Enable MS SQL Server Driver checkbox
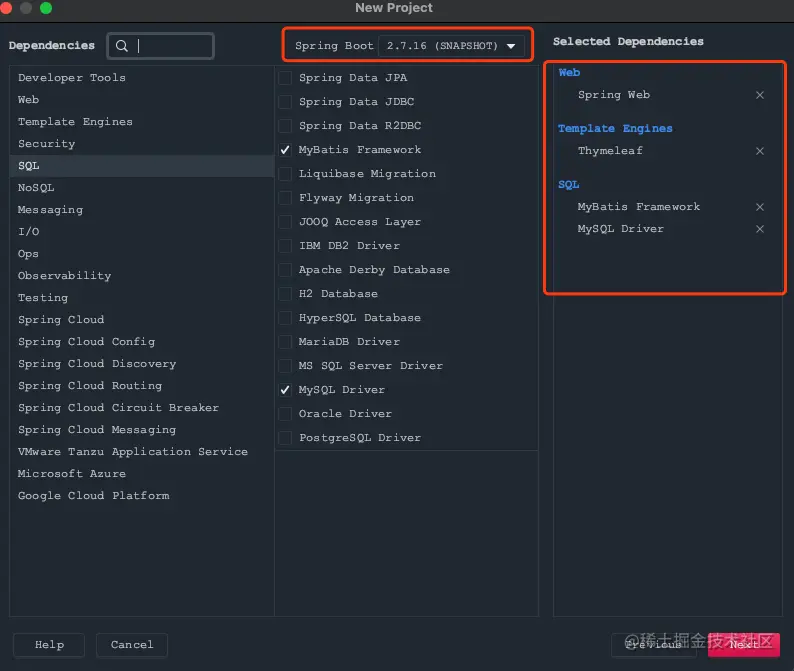Viewport: 794px width, 671px height. click(285, 366)
